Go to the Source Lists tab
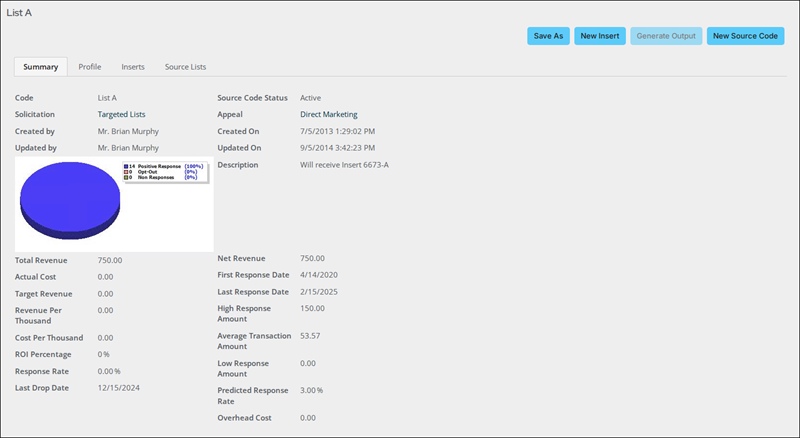Screen dimensions: 800x438 click(185, 67)
